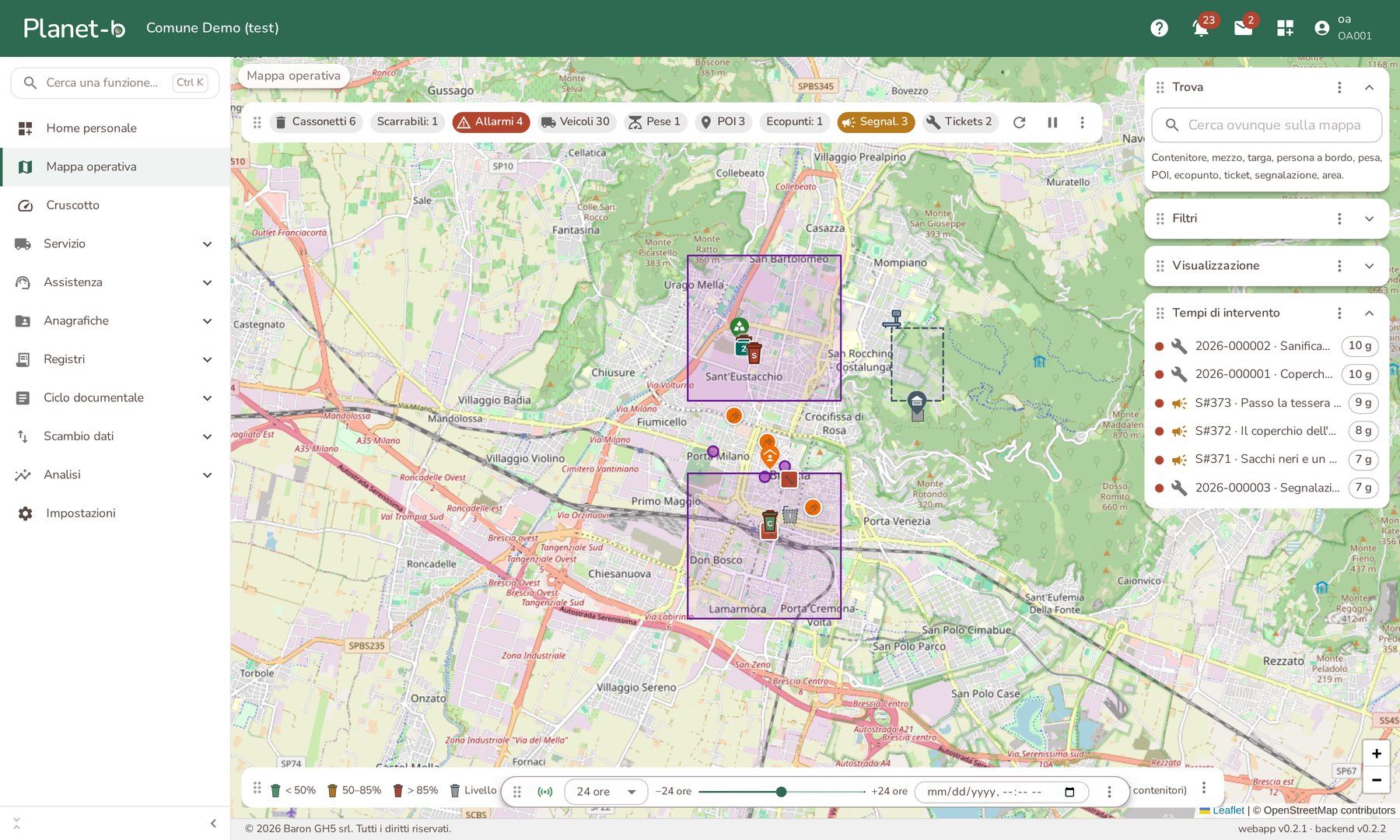Image resolution: width=1400 pixels, height=840 pixels.
Task: Click the add widget dashboard icon
Action: (1285, 28)
